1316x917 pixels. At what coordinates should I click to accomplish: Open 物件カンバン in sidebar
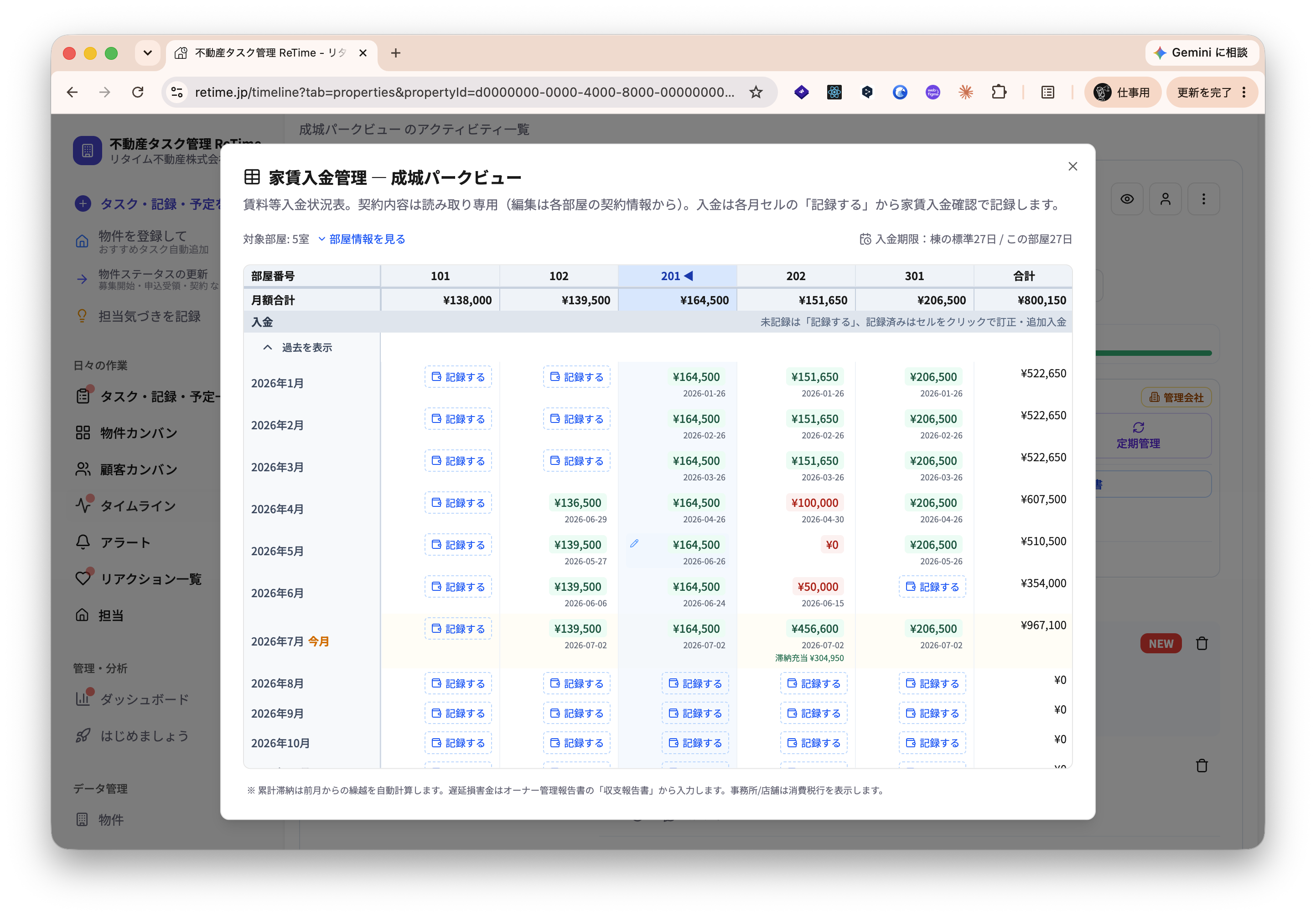138,433
